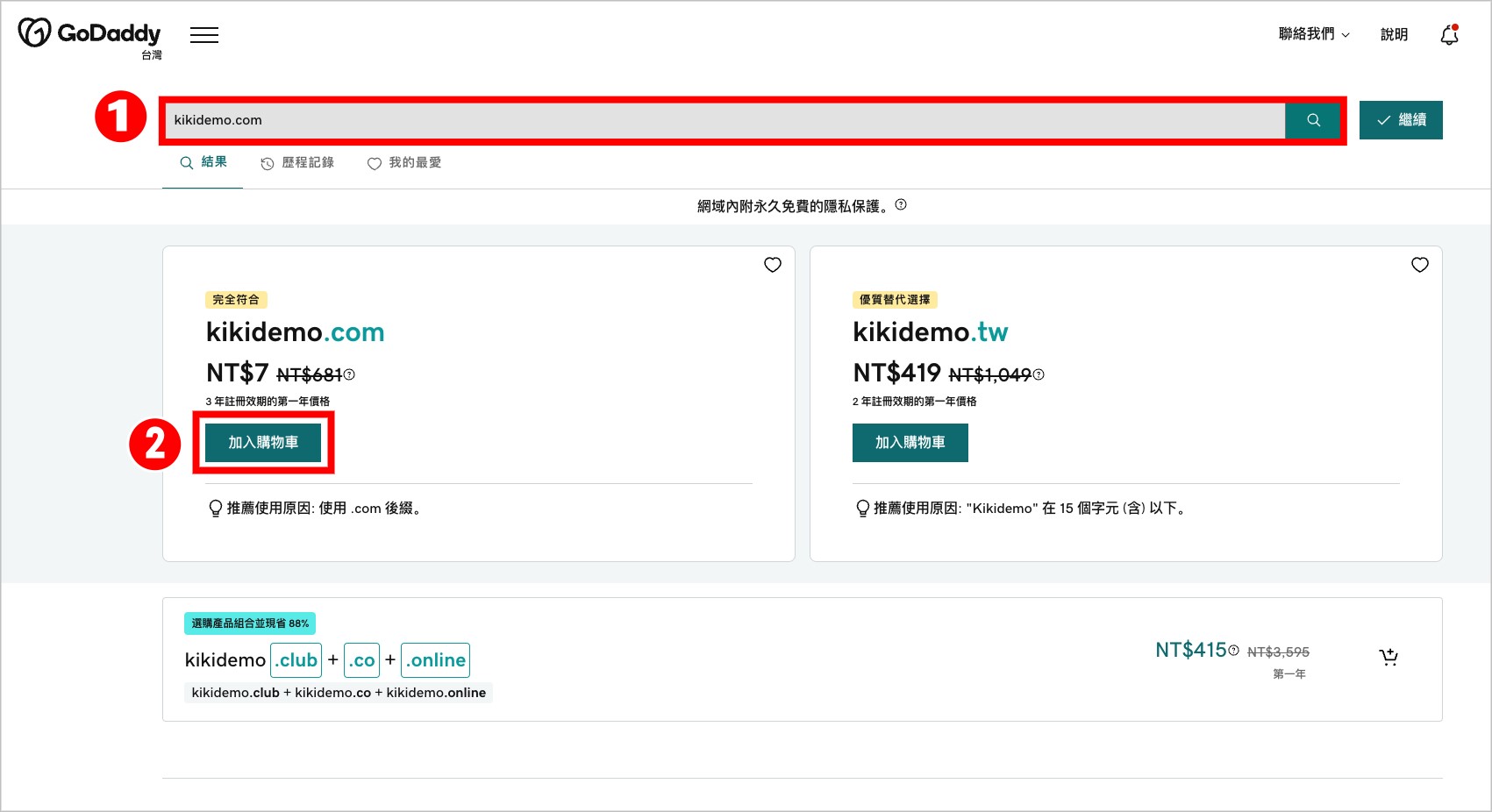This screenshot has height=812, width=1492.
Task: Open the notifications bell icon
Action: click(x=1449, y=35)
